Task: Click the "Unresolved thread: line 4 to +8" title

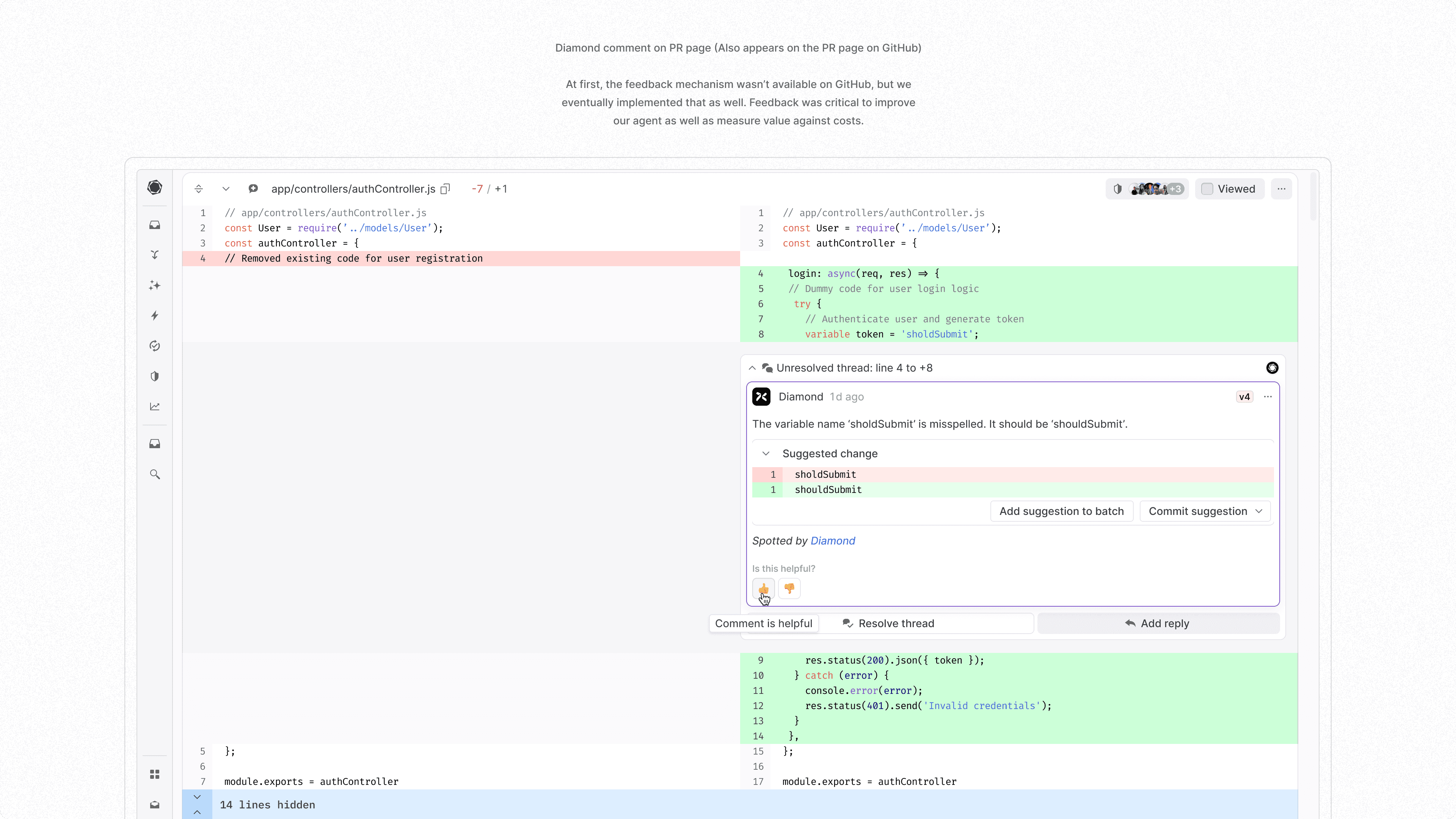Action: click(855, 368)
